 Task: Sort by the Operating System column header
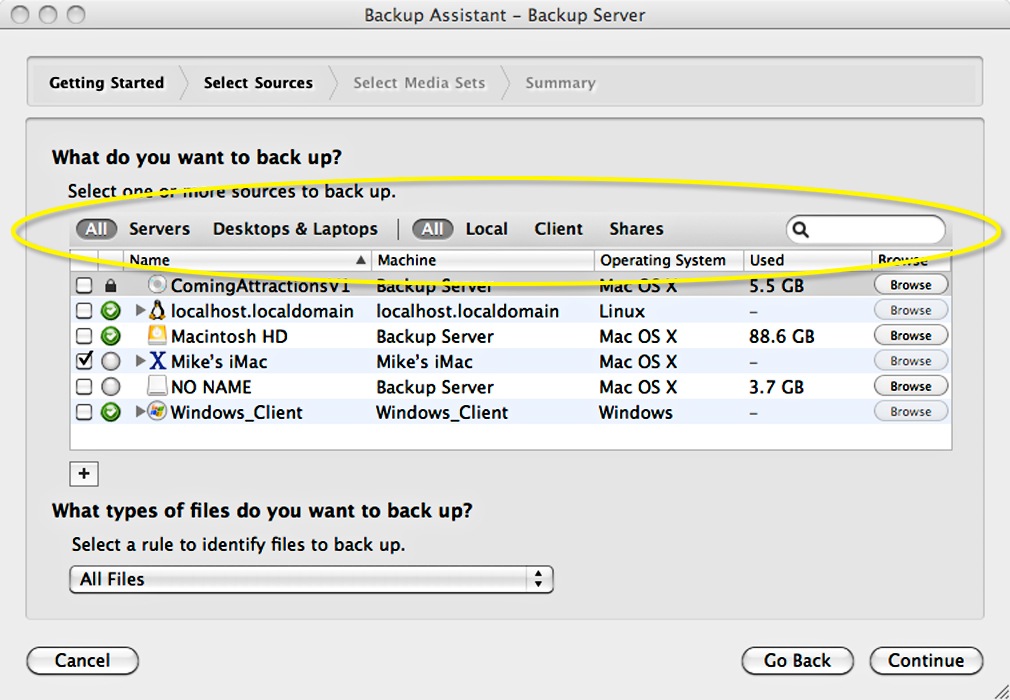(x=669, y=260)
